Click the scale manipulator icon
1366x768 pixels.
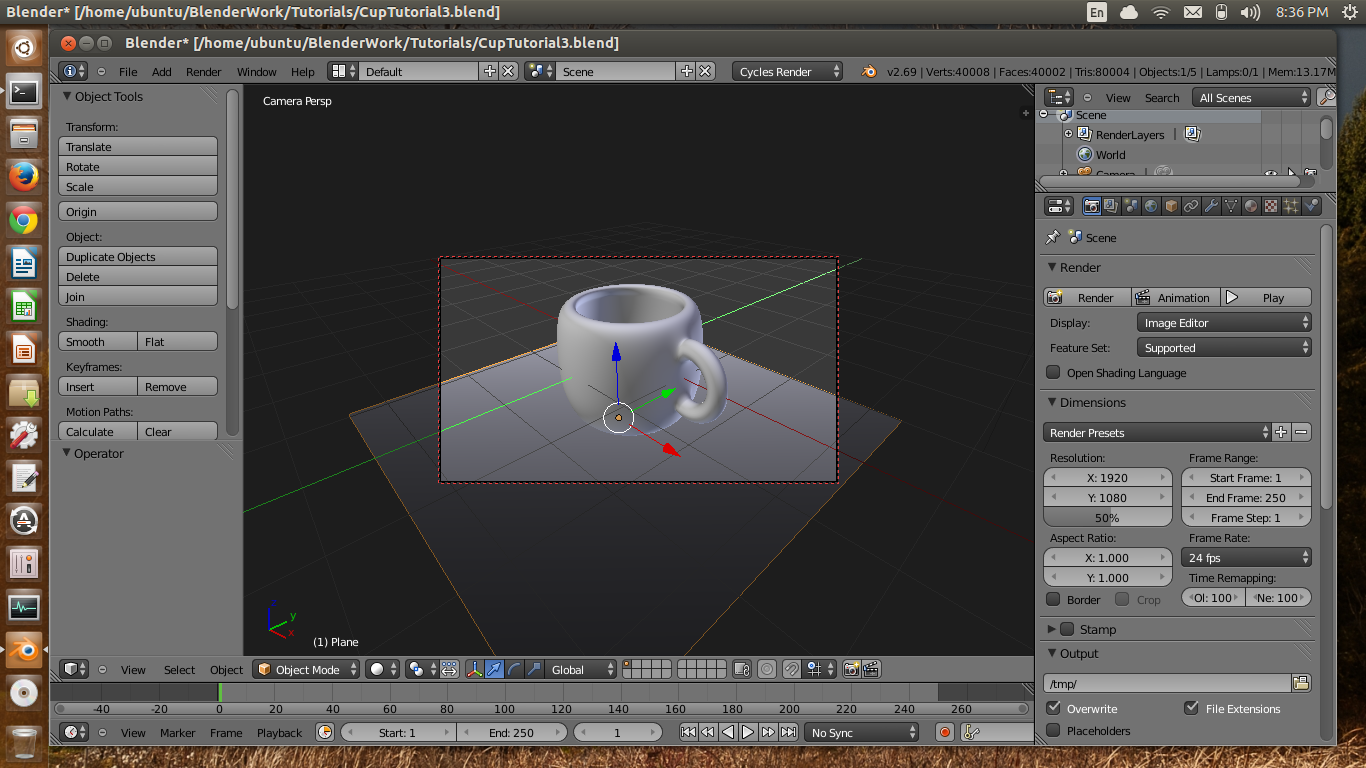pos(534,669)
